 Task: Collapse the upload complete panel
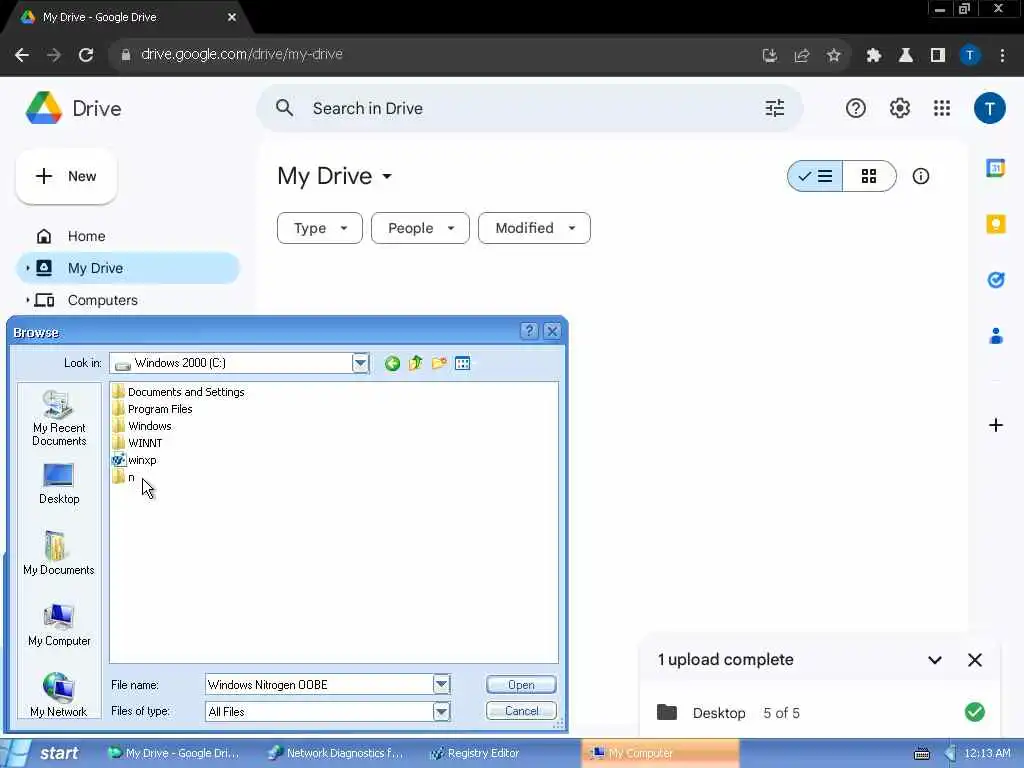935,660
